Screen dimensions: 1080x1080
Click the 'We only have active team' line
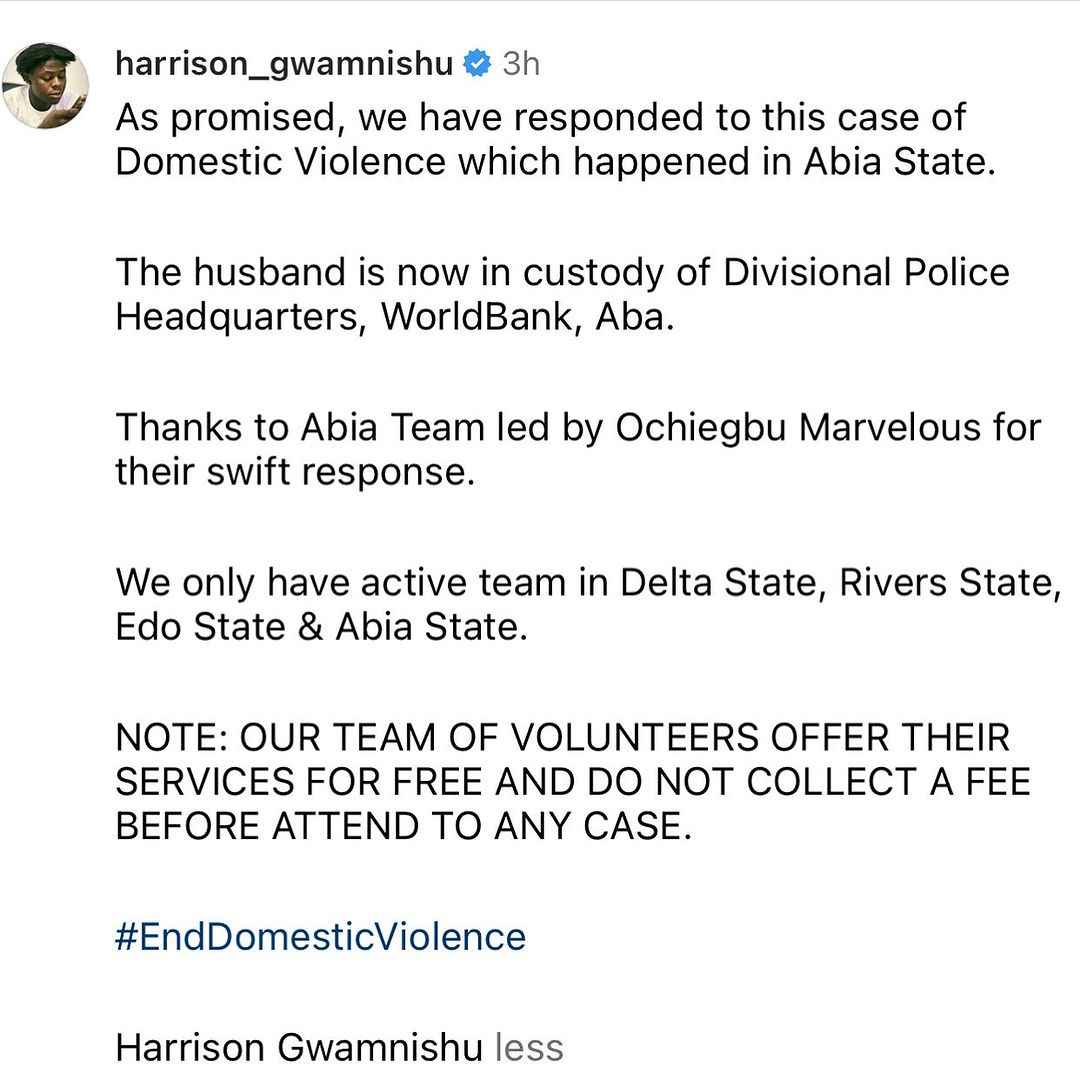(588, 583)
